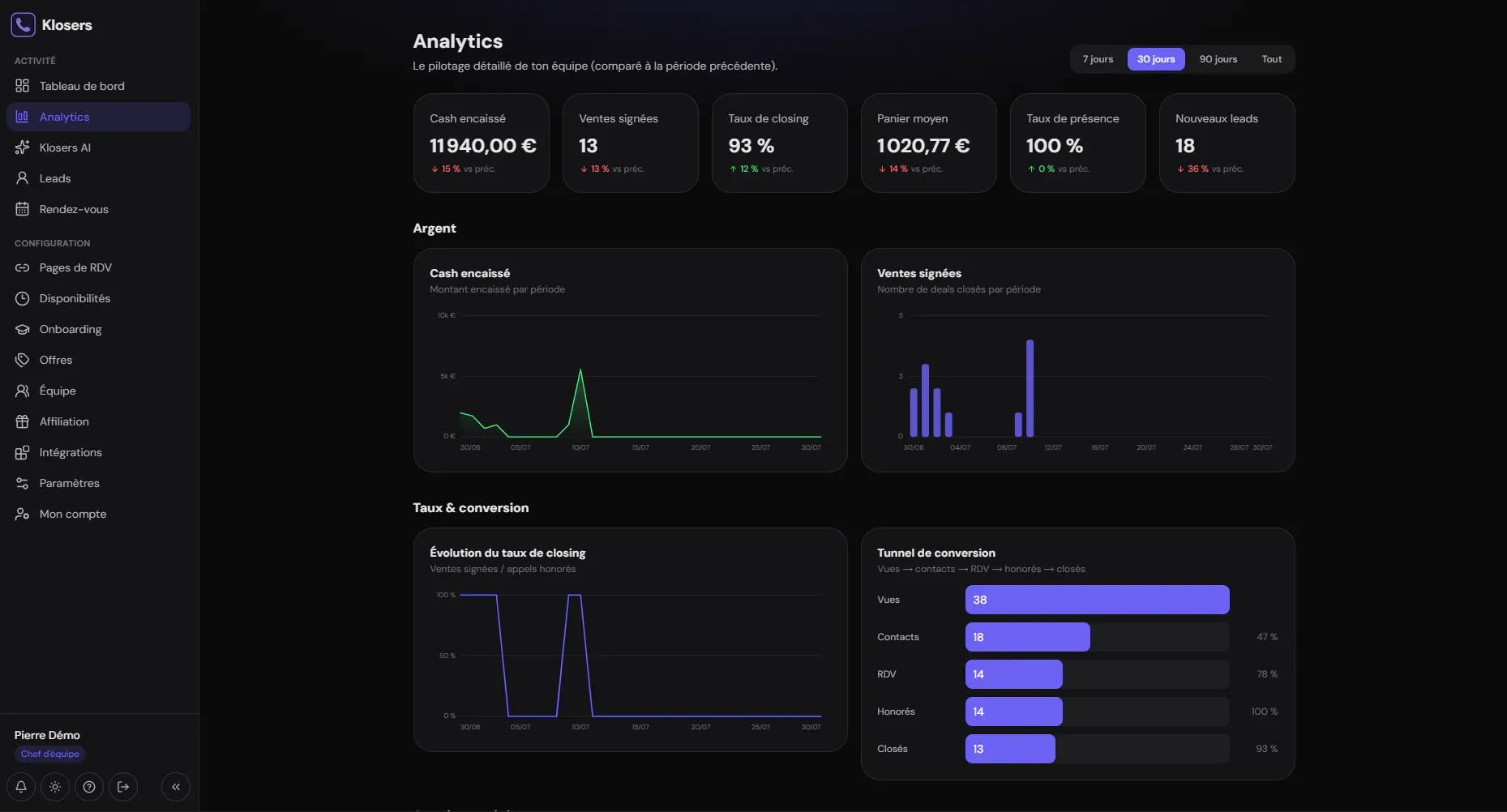Click the Onboarding graduation cap icon
Screen dimensions: 1507x812
click(23, 329)
